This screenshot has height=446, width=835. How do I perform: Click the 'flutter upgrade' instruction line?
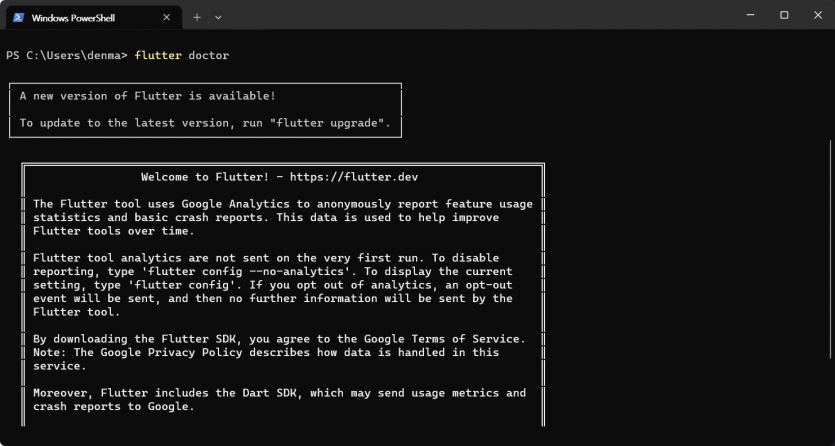click(205, 123)
